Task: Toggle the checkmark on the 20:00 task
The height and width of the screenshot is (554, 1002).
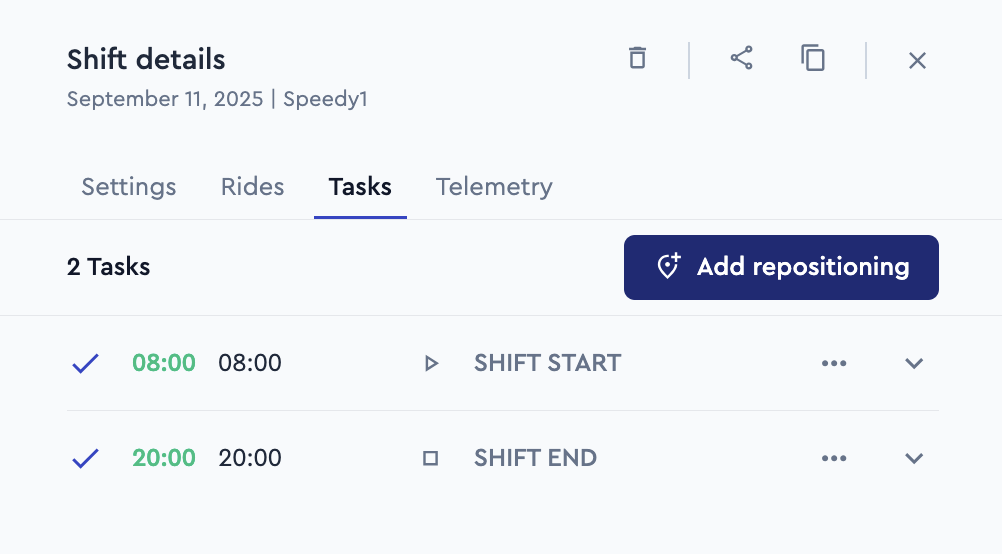Action: (x=85, y=458)
